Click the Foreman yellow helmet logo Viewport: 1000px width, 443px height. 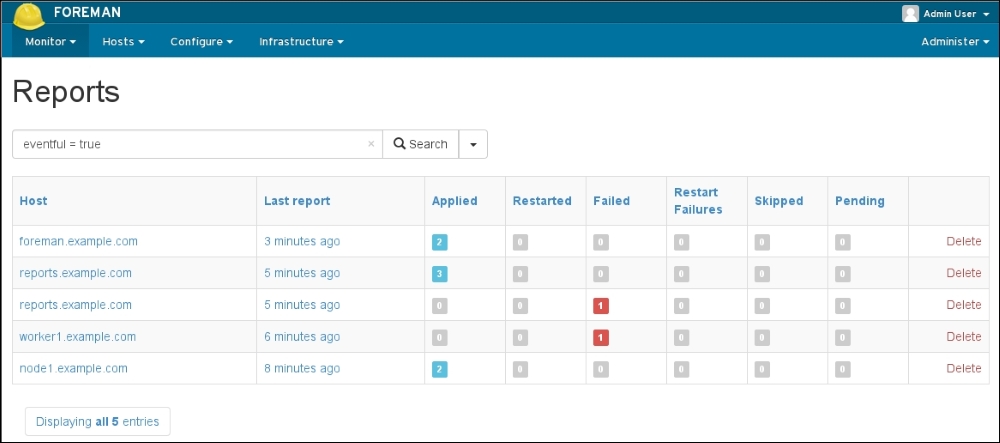28,17
